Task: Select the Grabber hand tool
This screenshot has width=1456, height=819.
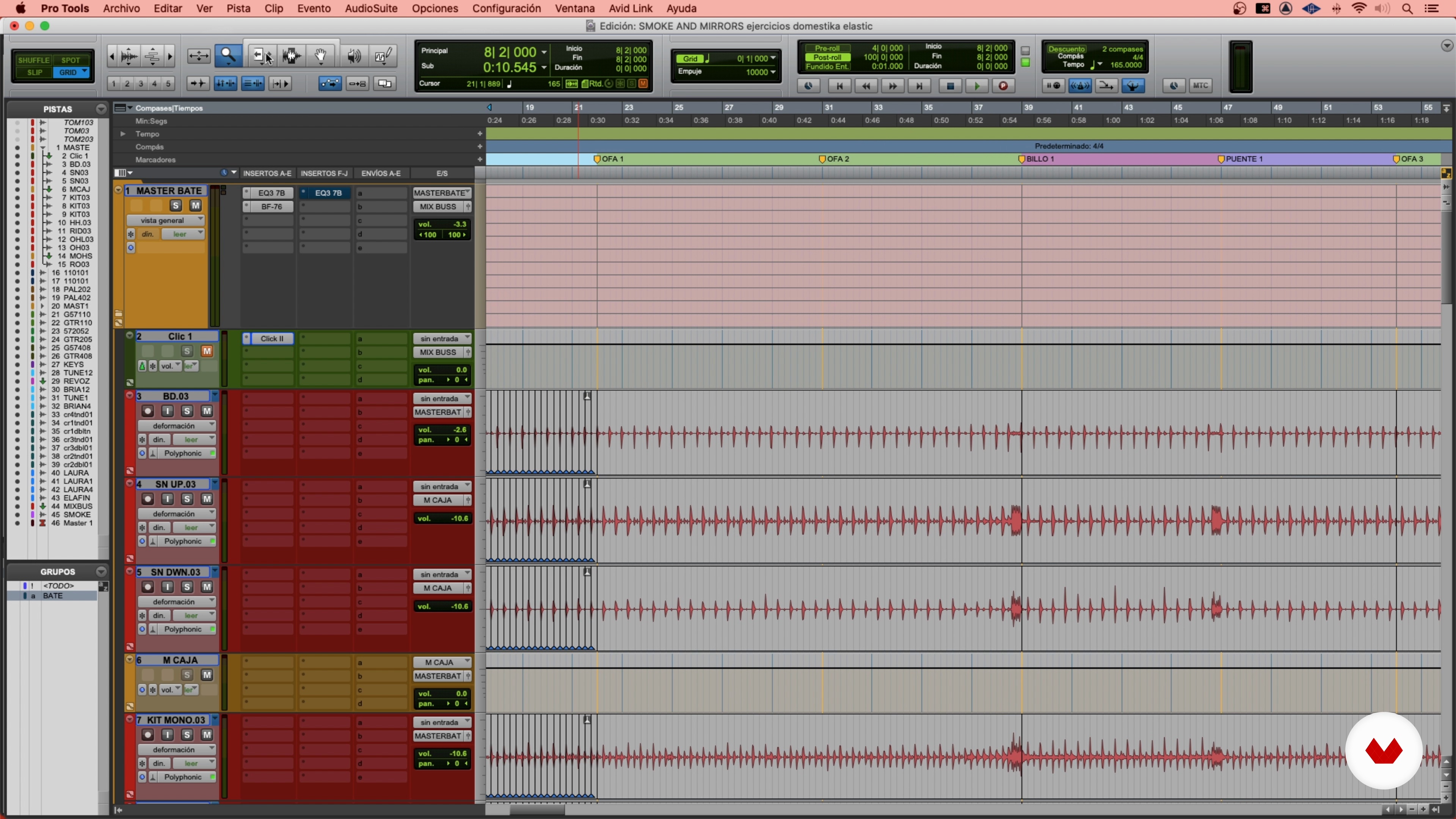Action: tap(321, 55)
